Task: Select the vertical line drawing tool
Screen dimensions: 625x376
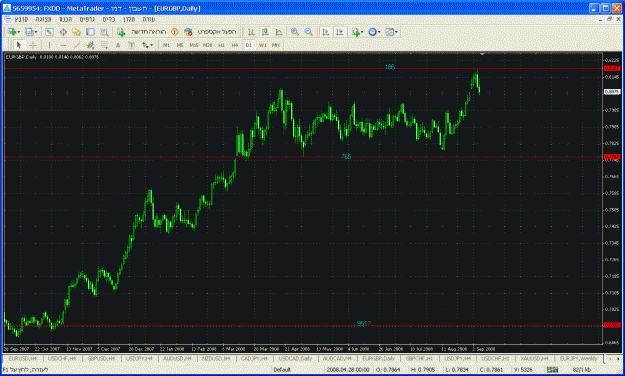Action: 49,45
